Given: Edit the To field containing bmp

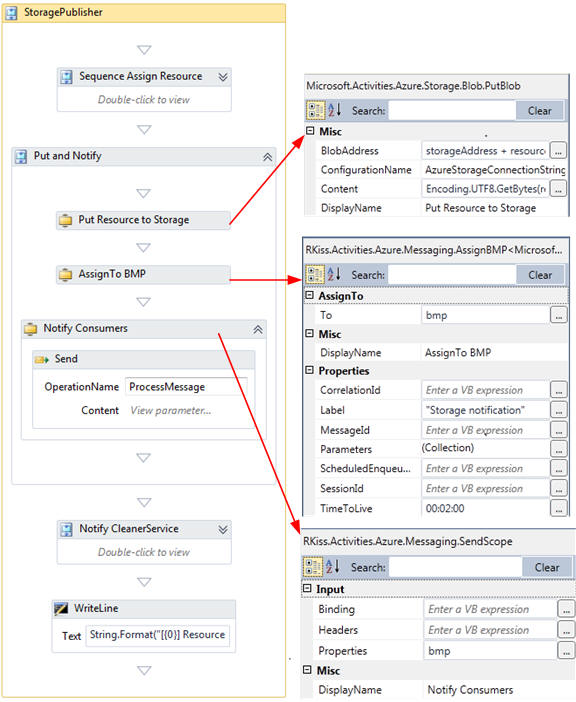Looking at the screenshot, I should point(485,315).
